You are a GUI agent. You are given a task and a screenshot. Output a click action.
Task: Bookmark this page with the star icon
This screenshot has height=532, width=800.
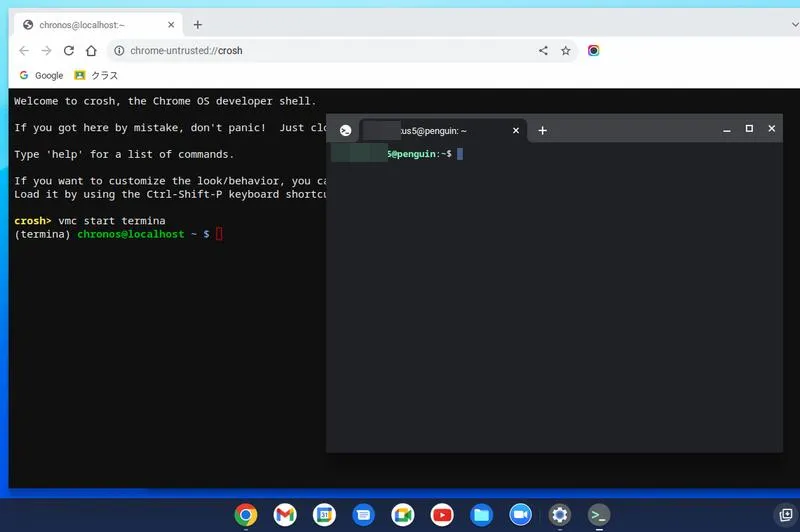pos(566,50)
